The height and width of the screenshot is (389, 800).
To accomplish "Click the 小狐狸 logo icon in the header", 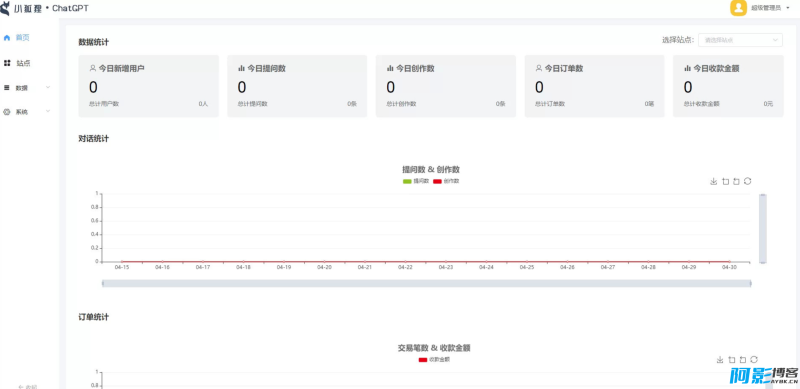I will [x=6, y=8].
